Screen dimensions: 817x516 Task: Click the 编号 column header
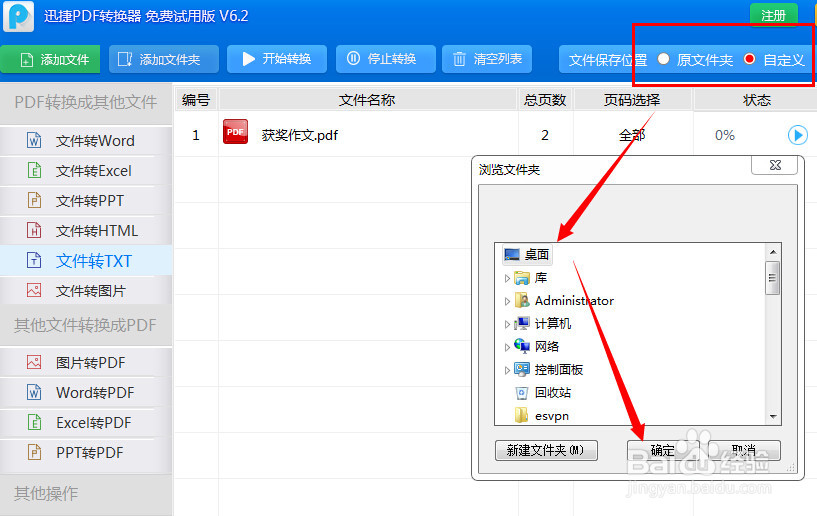[196, 100]
